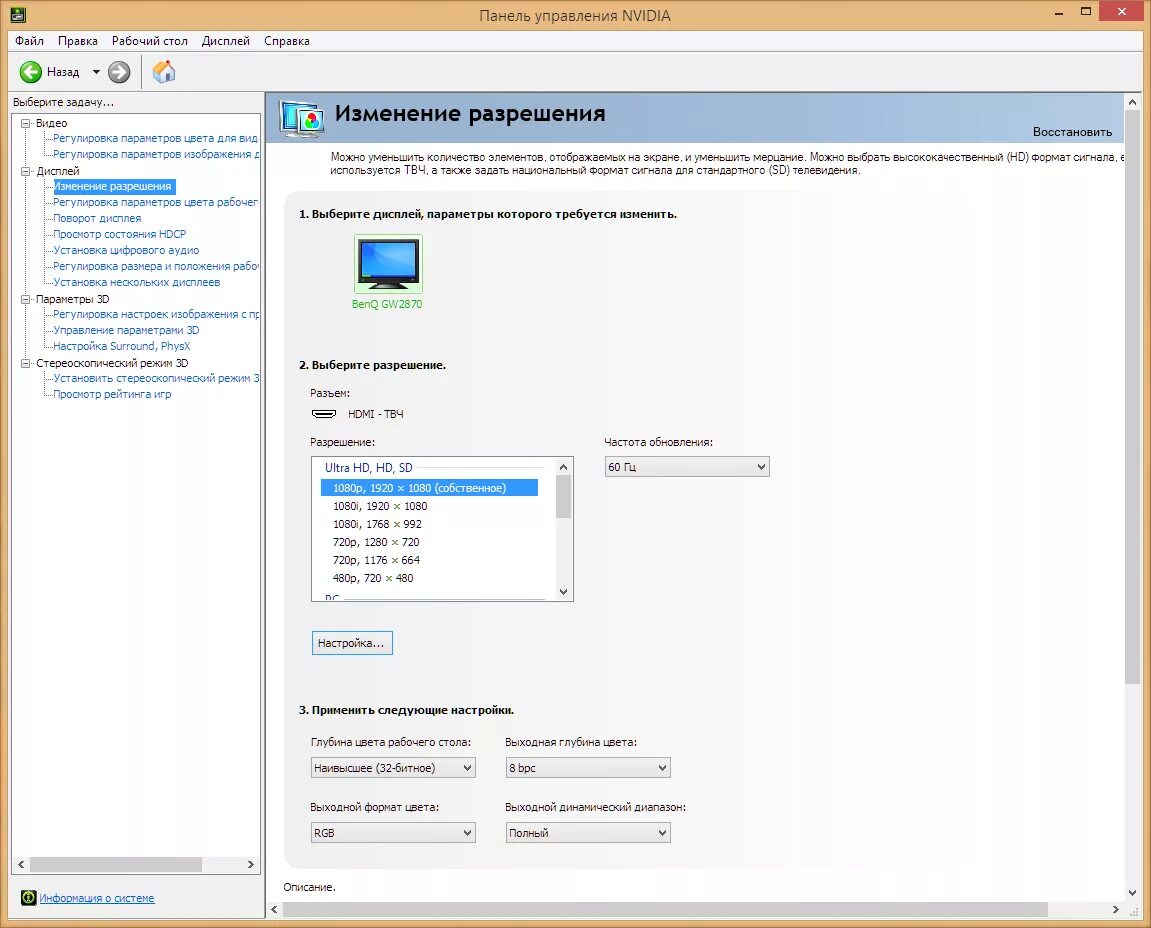Open the Справка menu

pyautogui.click(x=287, y=41)
